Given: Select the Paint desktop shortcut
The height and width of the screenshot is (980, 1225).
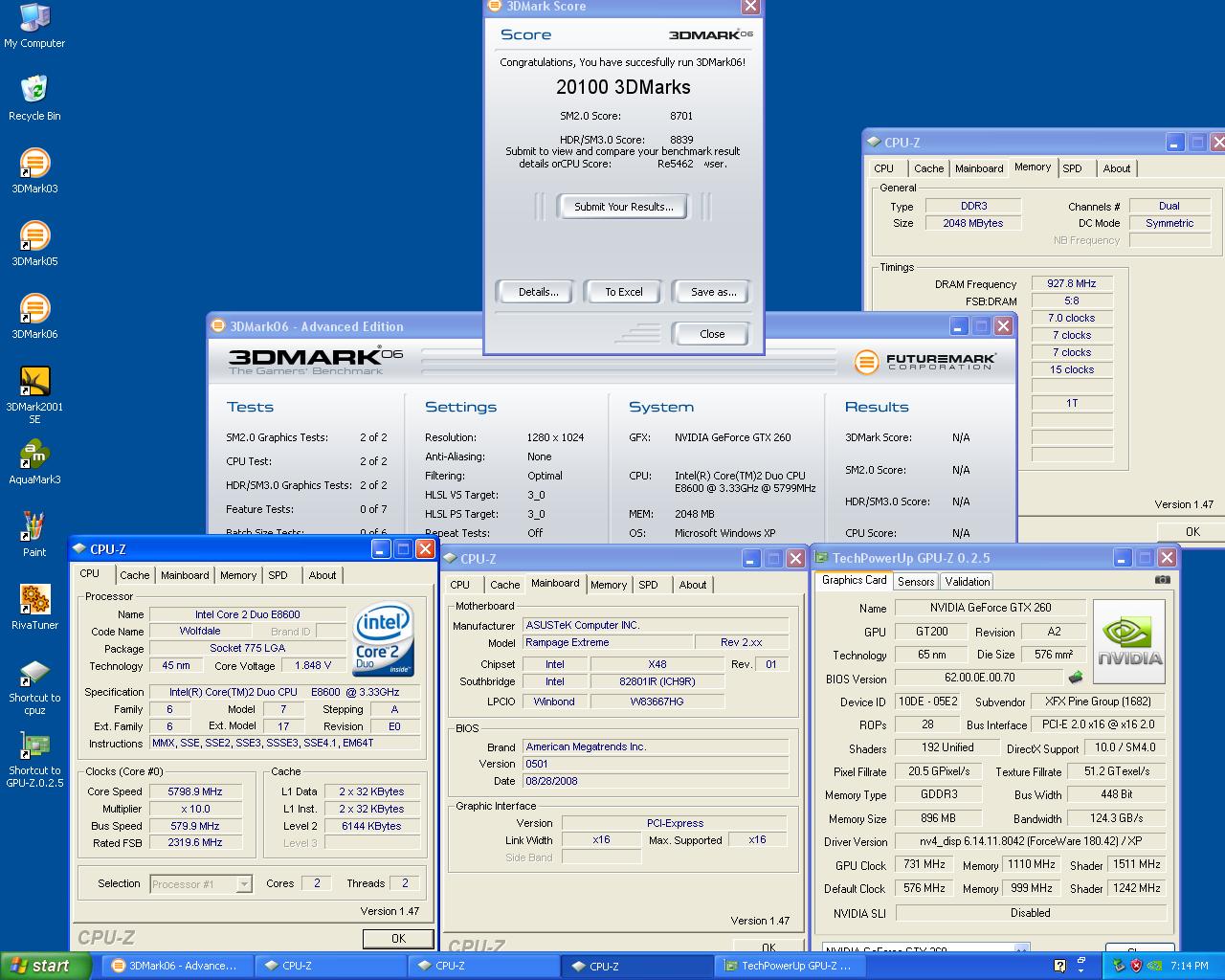Looking at the screenshot, I should 34,534.
